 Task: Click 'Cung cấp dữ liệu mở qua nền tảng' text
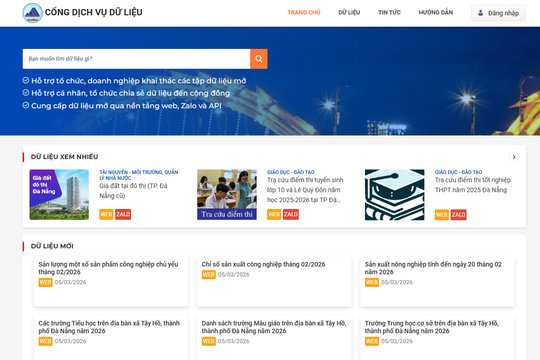(x=126, y=106)
